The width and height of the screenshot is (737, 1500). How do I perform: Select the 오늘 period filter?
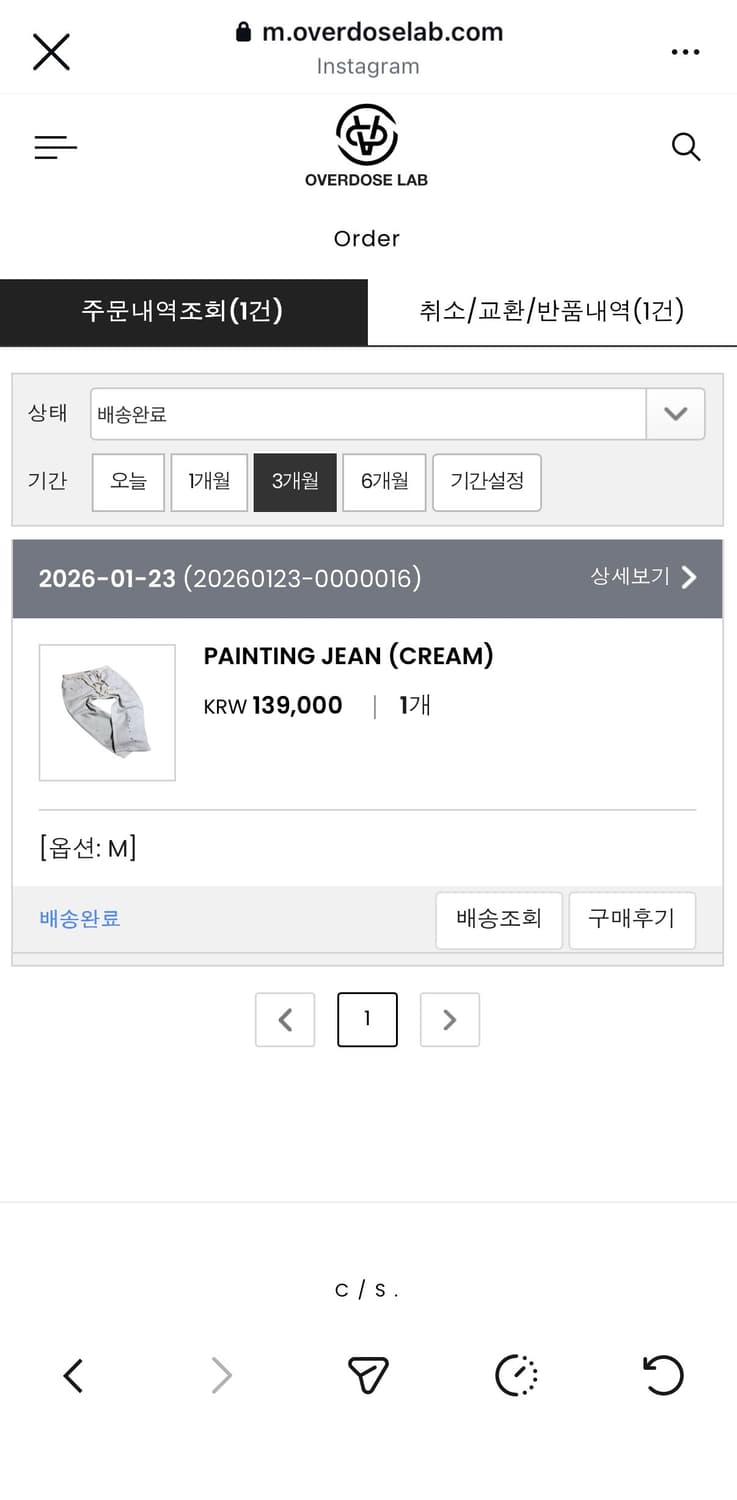pyautogui.click(x=128, y=482)
